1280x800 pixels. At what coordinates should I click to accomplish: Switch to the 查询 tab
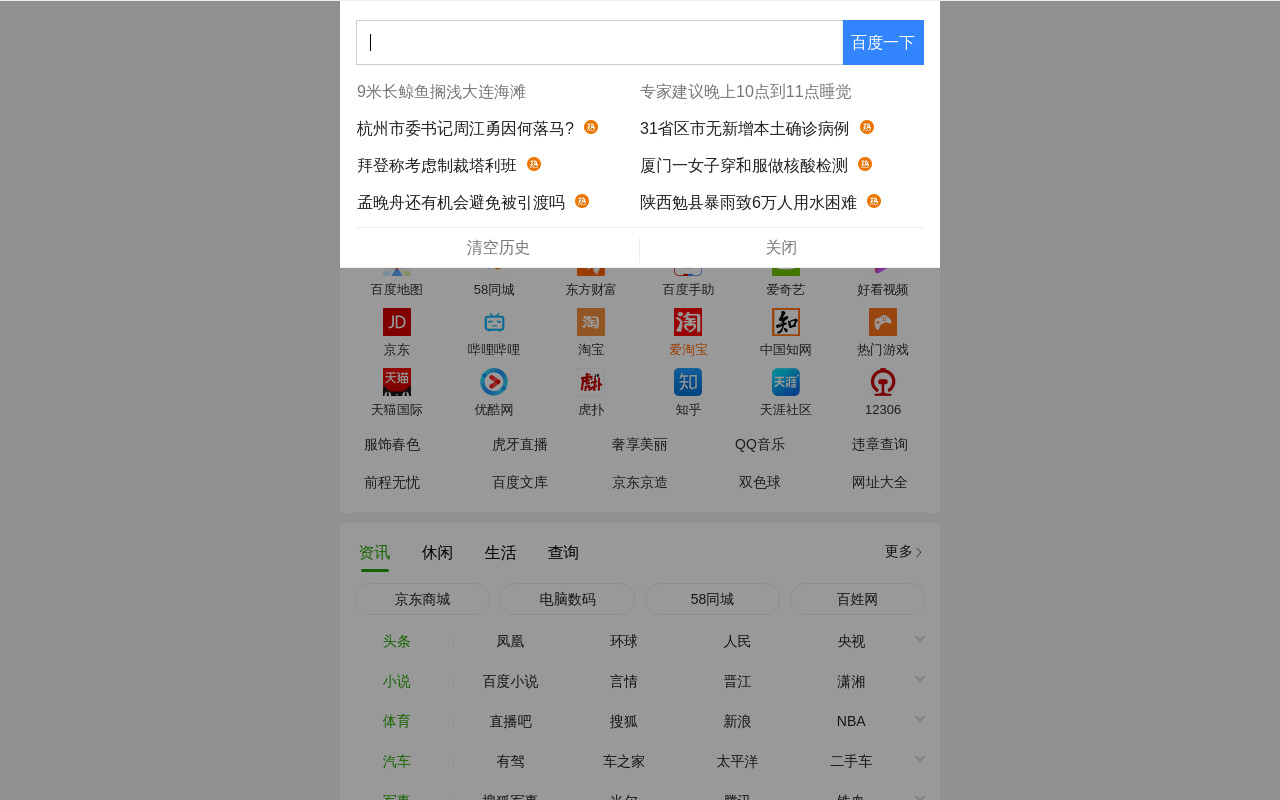tap(564, 553)
